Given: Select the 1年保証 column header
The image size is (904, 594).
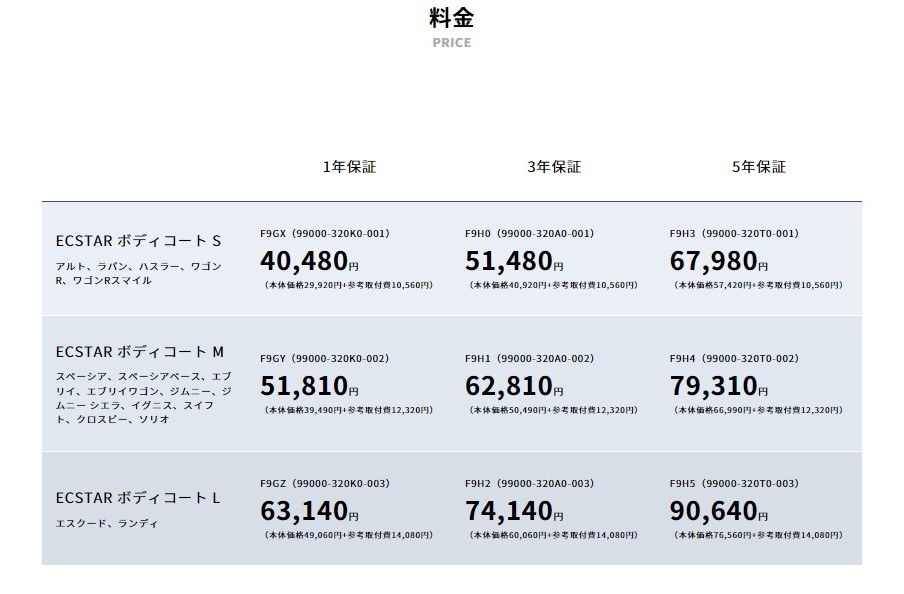Looking at the screenshot, I should tap(349, 167).
